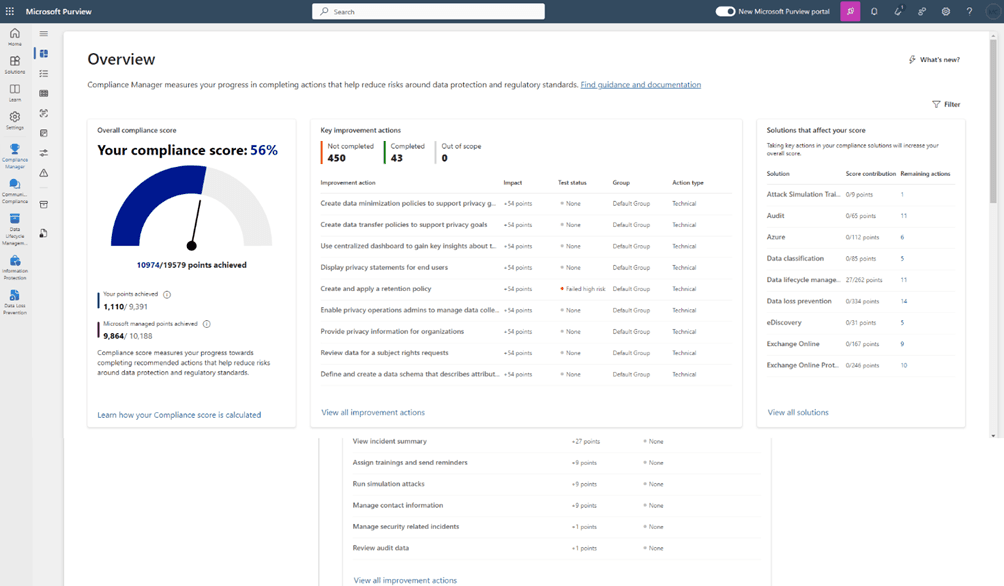Open Learn in left rail

pos(15,93)
